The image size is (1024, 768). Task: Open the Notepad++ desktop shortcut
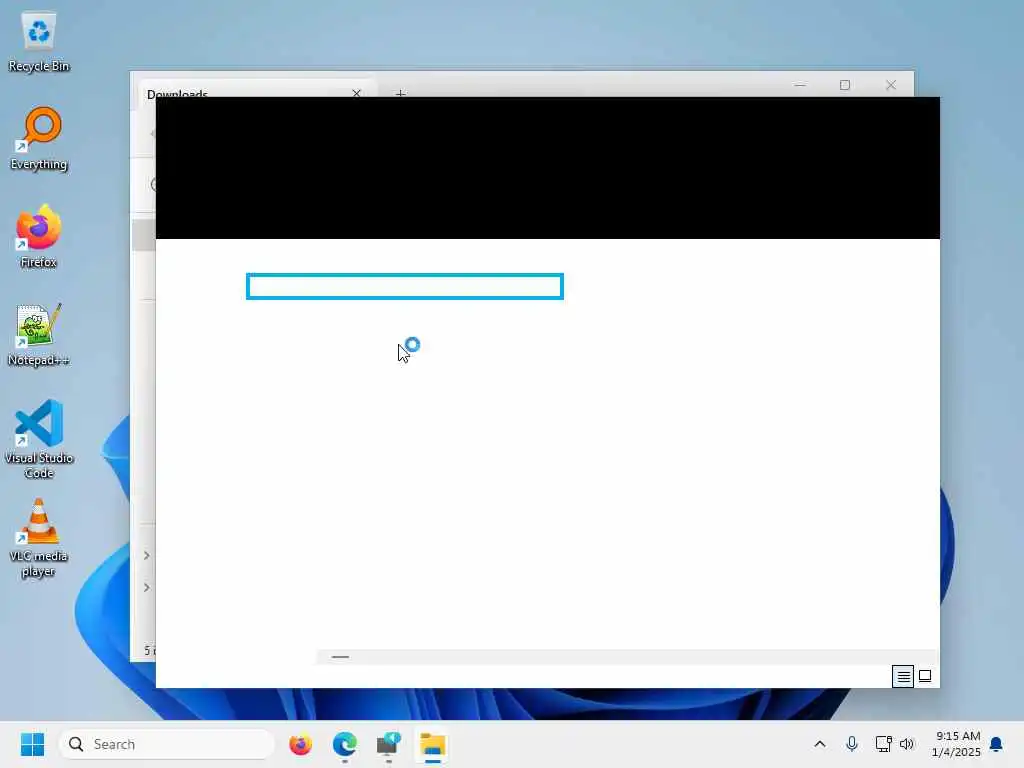click(39, 334)
